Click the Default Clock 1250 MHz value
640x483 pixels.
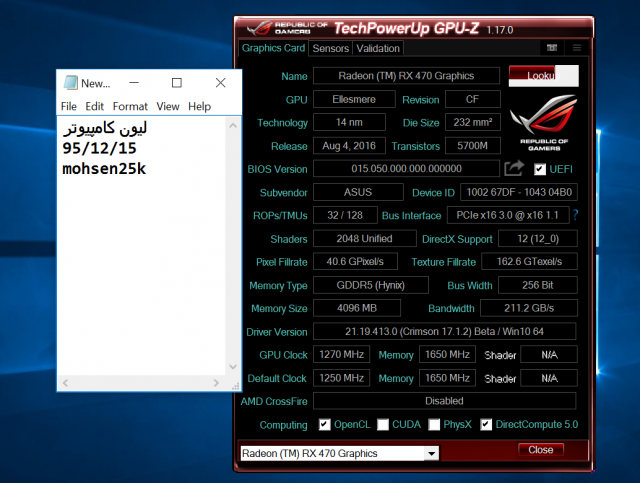click(x=341, y=378)
